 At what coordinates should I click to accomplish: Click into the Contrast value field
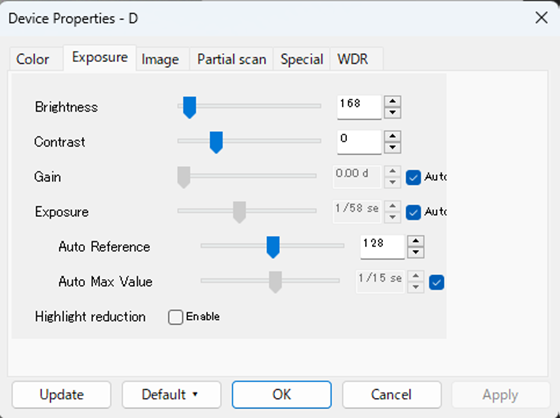359,142
